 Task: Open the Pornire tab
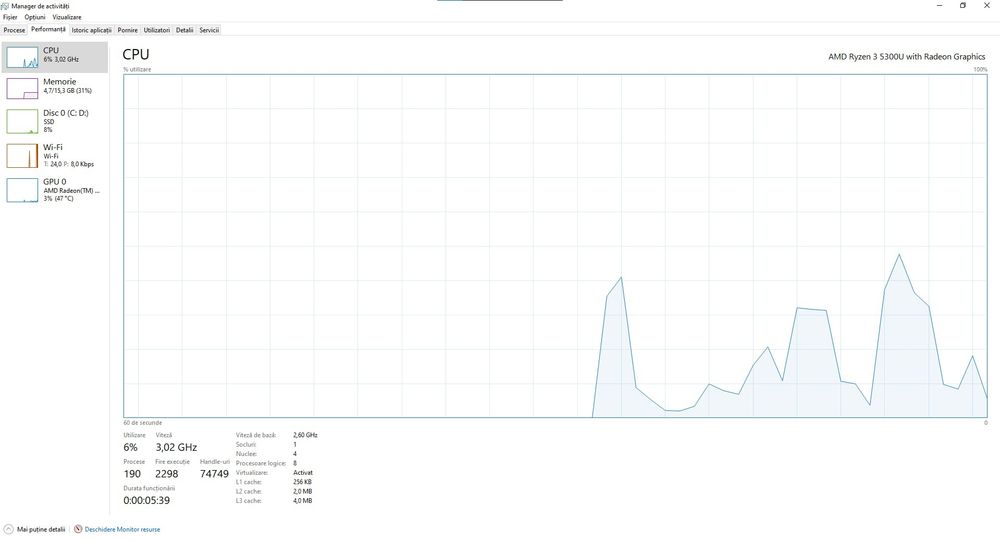(x=128, y=30)
